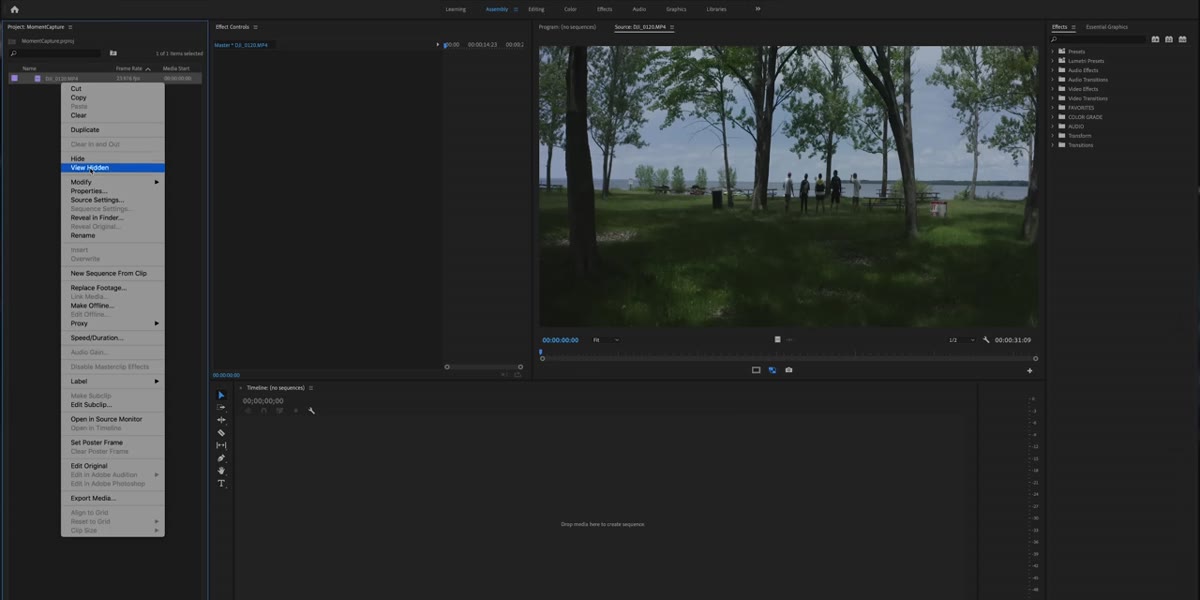This screenshot has height=600, width=1200.
Task: Switch to the Essential Graphics tab
Action: [1107, 27]
